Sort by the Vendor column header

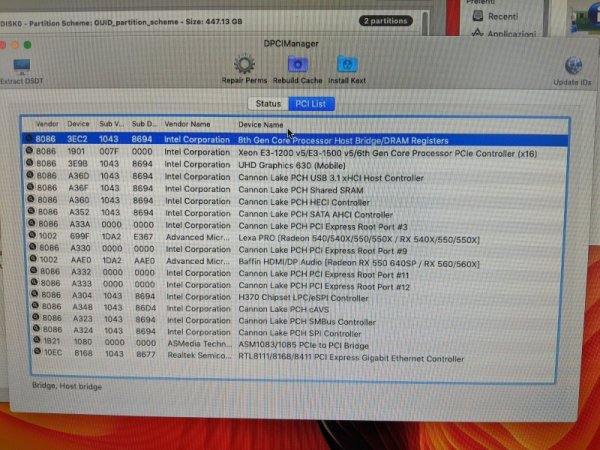(x=47, y=124)
